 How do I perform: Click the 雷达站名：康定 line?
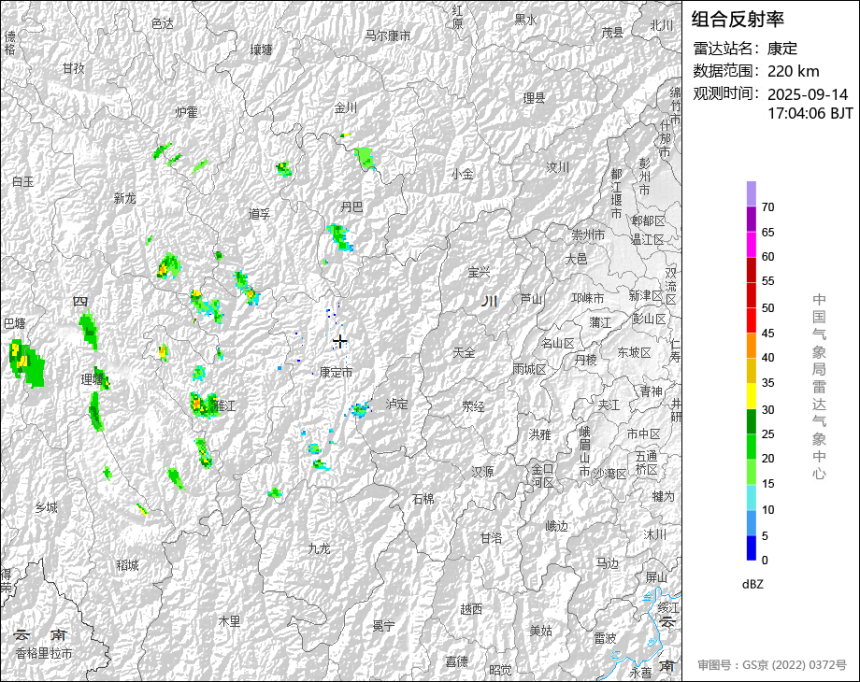745,48
